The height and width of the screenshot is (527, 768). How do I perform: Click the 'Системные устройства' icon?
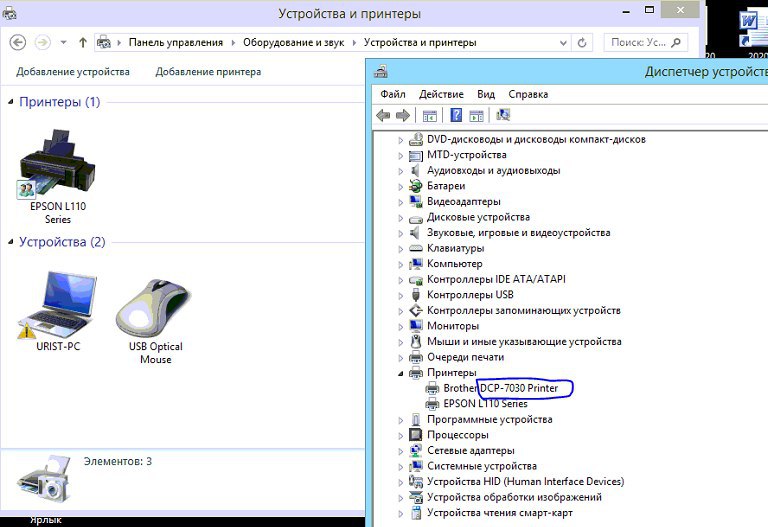416,466
